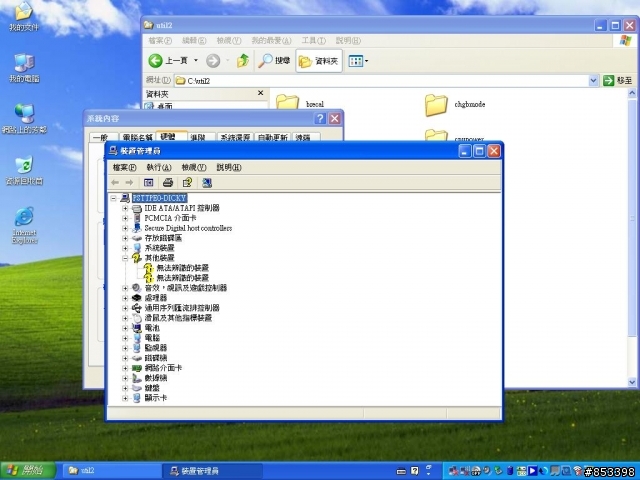This screenshot has width=640, height=480.
Task: Open the 資源回收筒 Recycle Bin desktop icon
Action: [24, 170]
